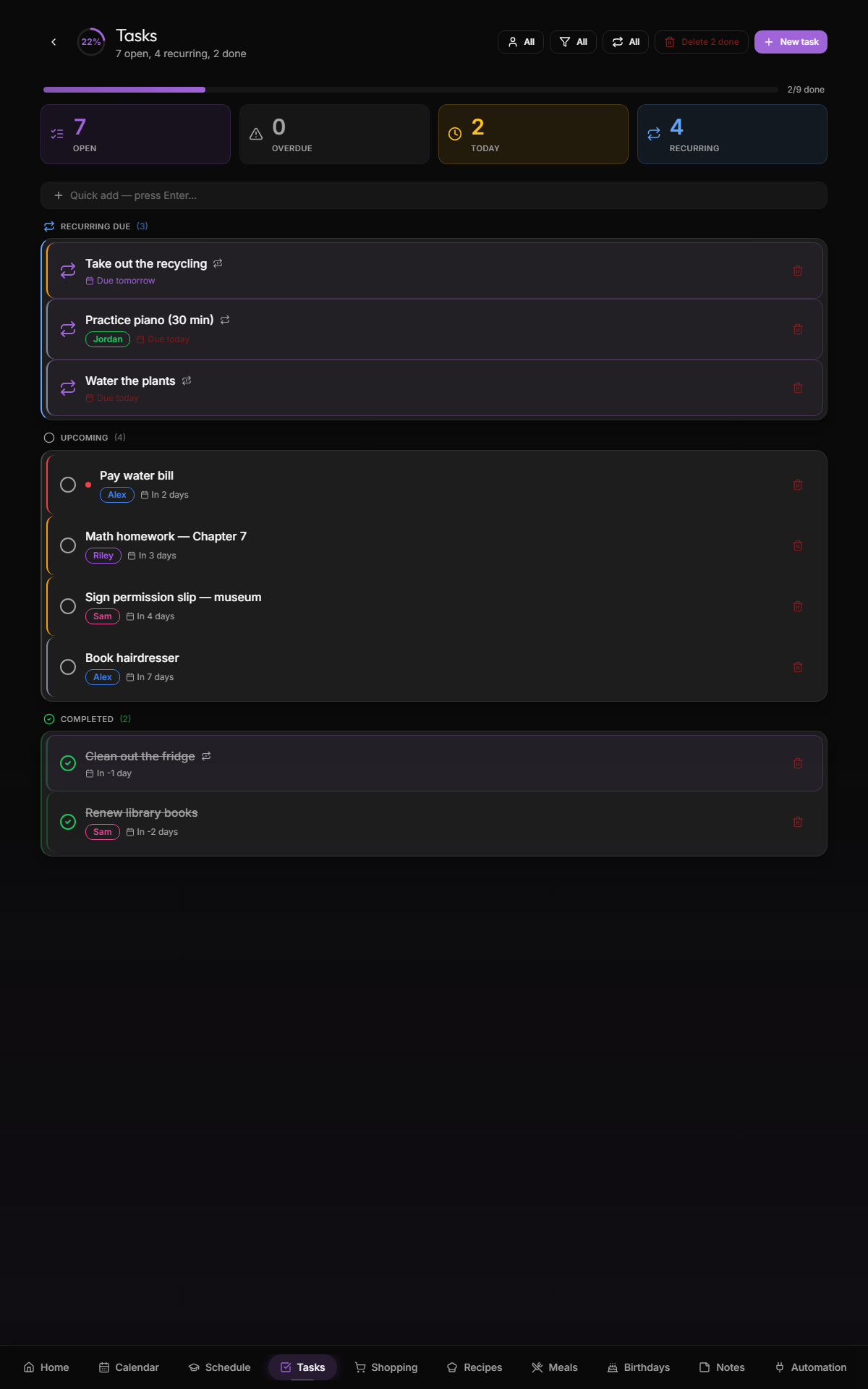This screenshot has height=1389, width=868.
Task: Switch to the Calendar tab
Action: pos(129,1367)
